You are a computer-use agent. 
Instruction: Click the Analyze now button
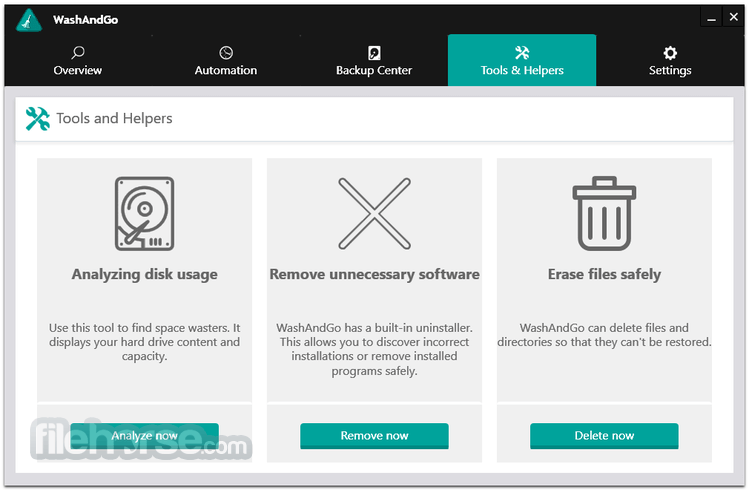click(144, 436)
